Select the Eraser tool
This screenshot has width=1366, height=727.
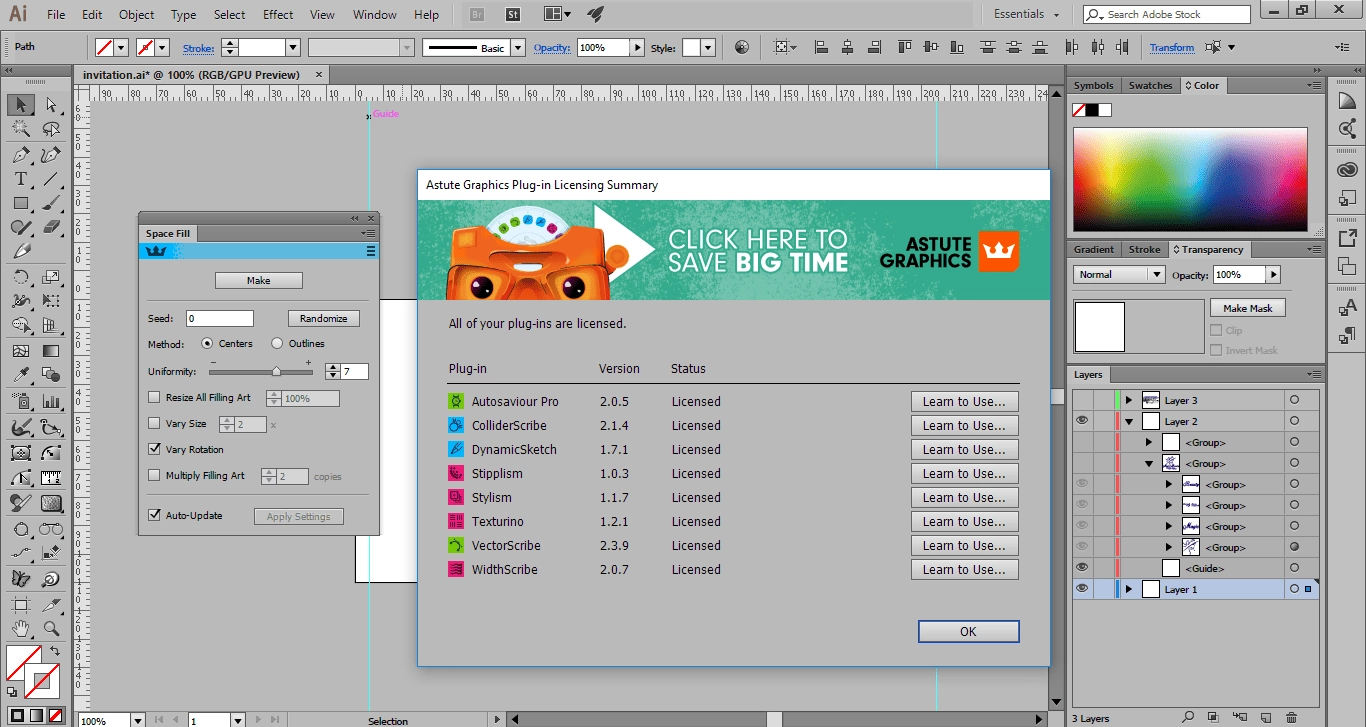51,227
